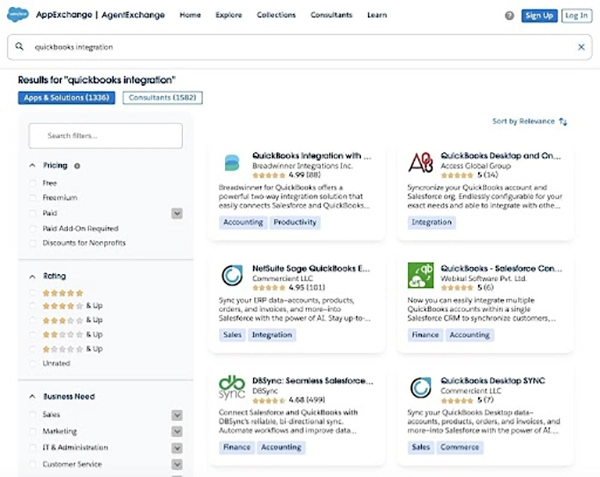Viewport: 600px width, 477px height.
Task: Open the Learn menu
Action: (x=377, y=15)
